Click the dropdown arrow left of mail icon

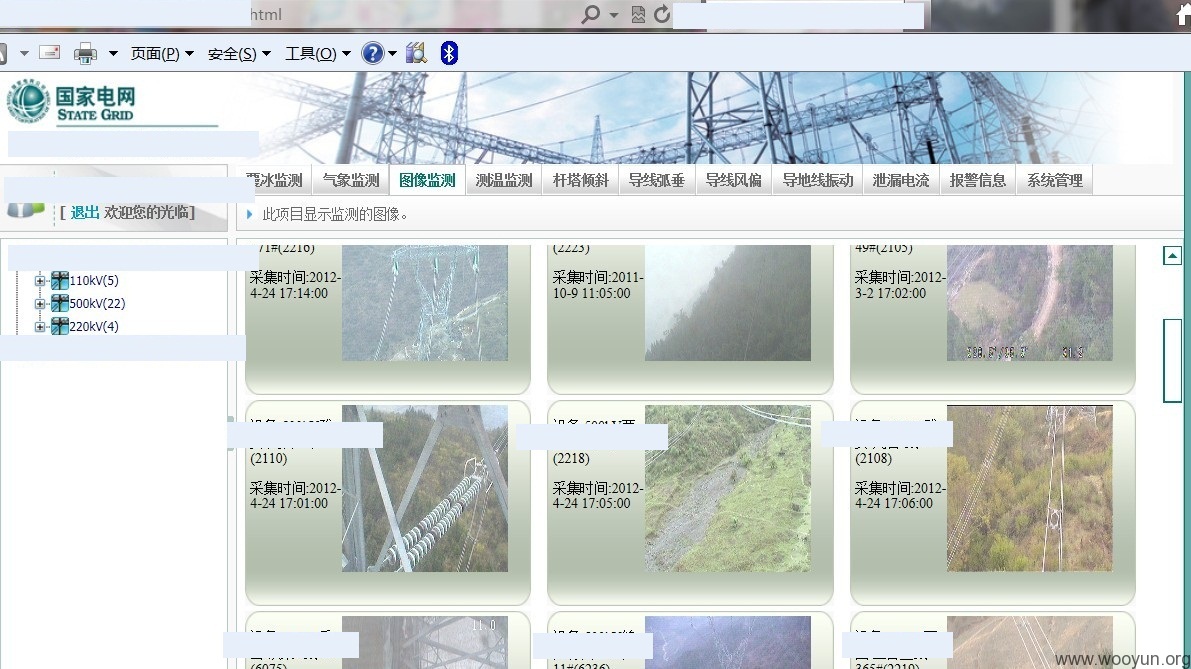point(24,53)
